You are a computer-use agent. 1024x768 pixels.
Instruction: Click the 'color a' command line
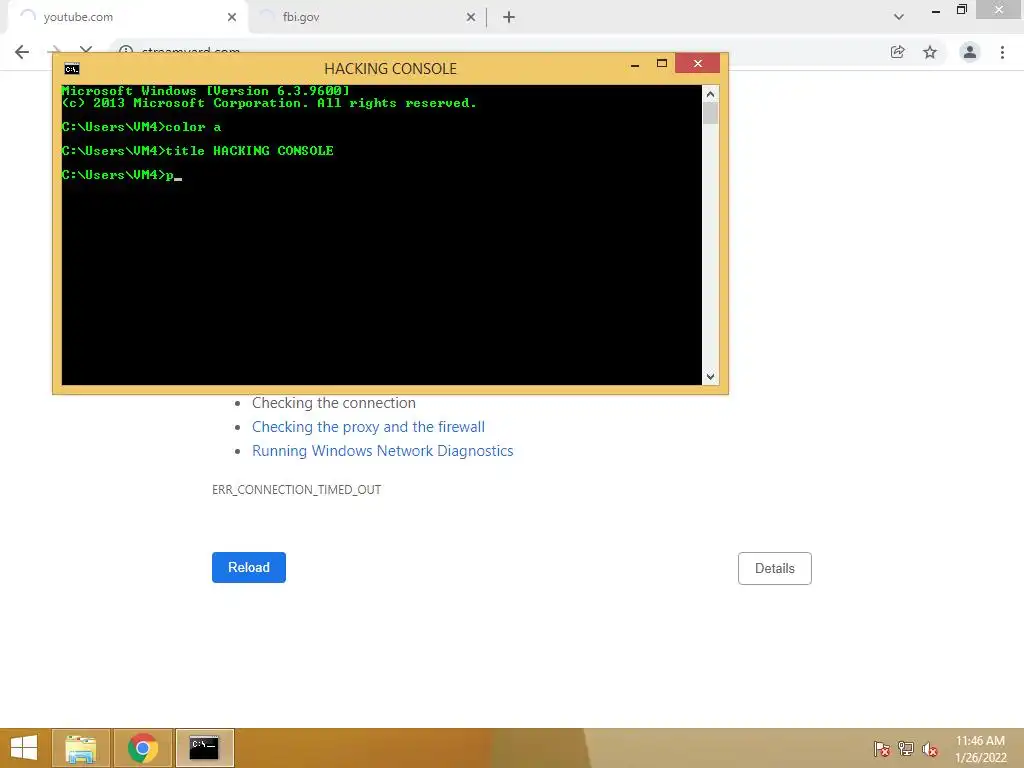(x=142, y=127)
